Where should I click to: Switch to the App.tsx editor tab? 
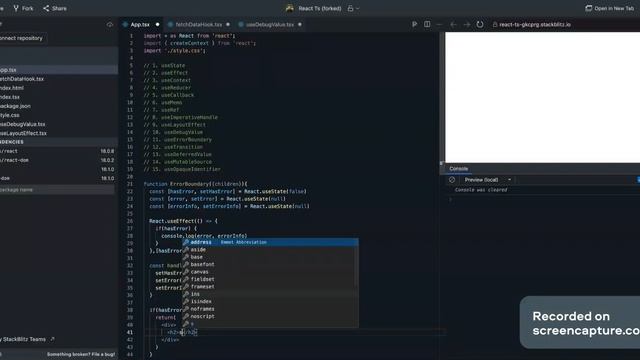[x=140, y=24]
